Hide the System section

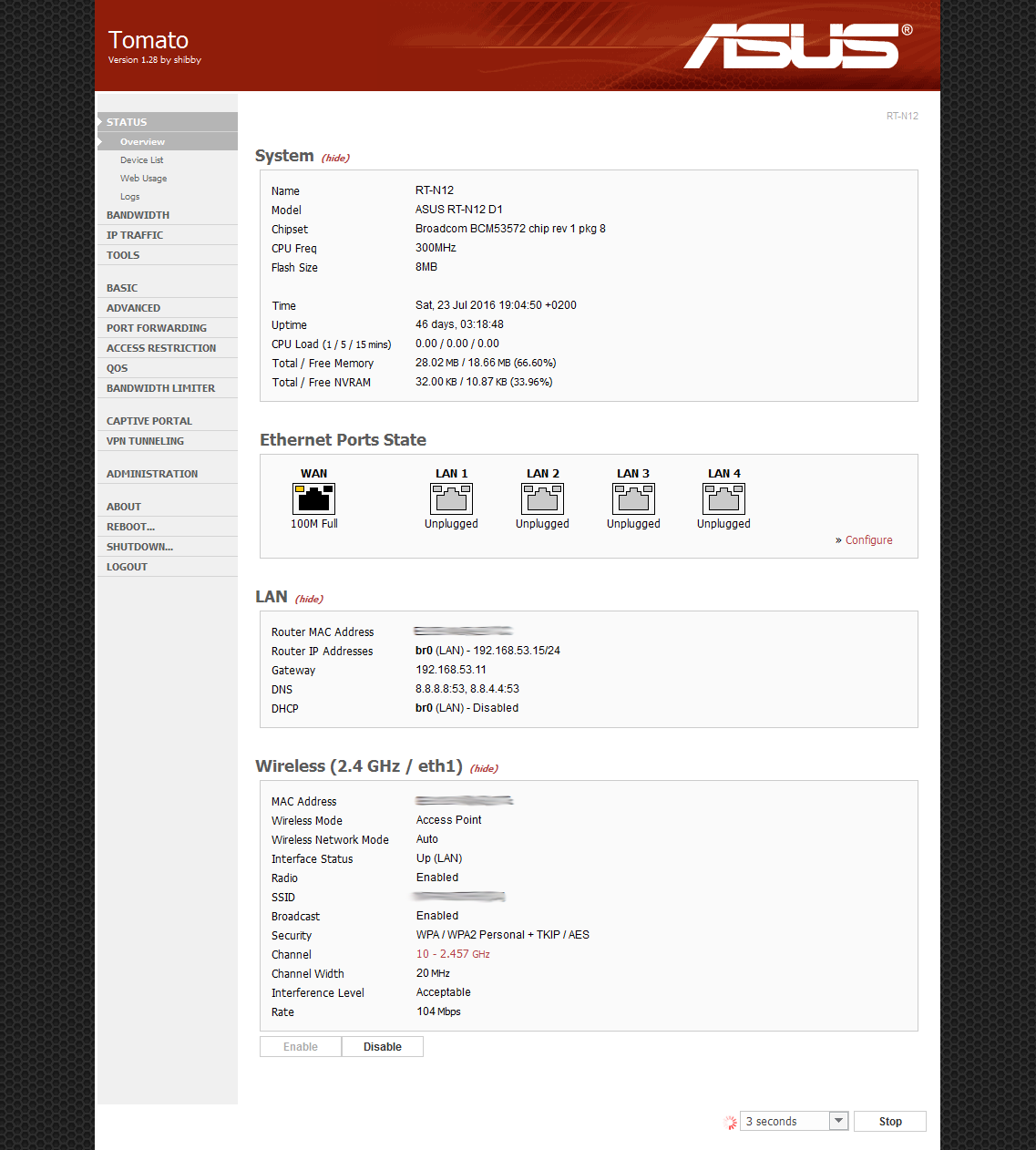click(x=335, y=159)
